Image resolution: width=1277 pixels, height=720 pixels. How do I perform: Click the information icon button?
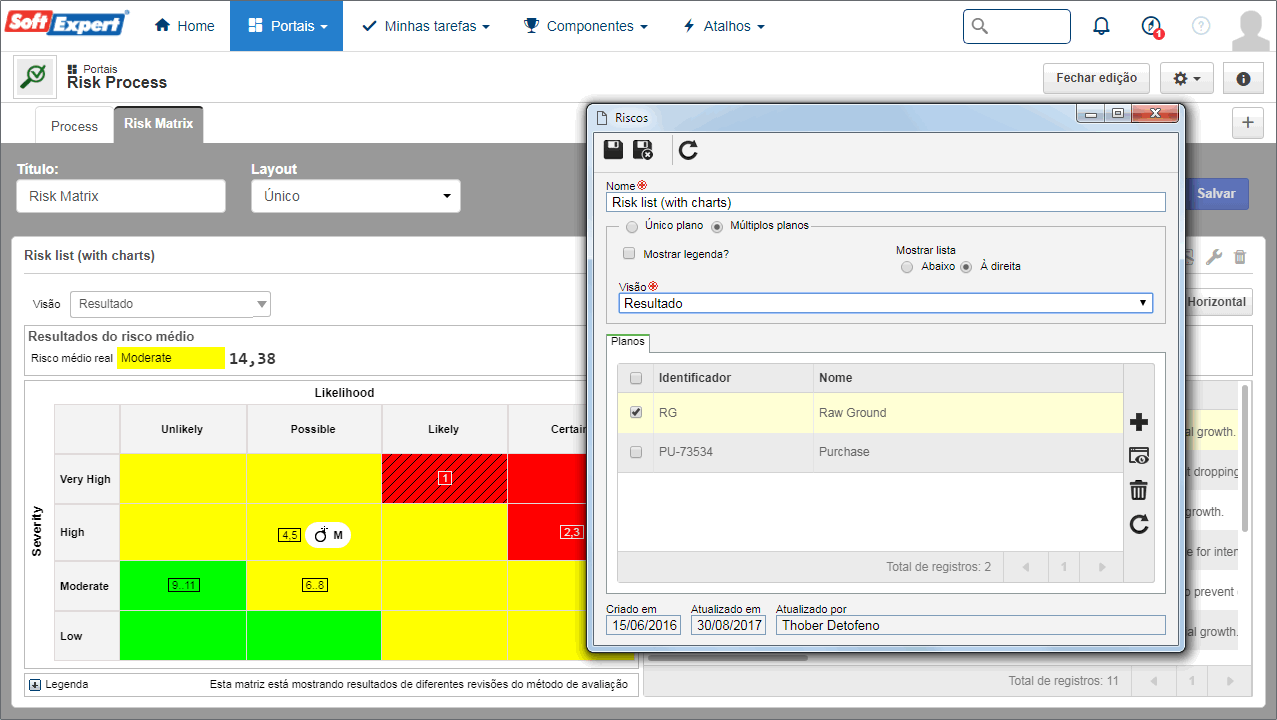1243,78
